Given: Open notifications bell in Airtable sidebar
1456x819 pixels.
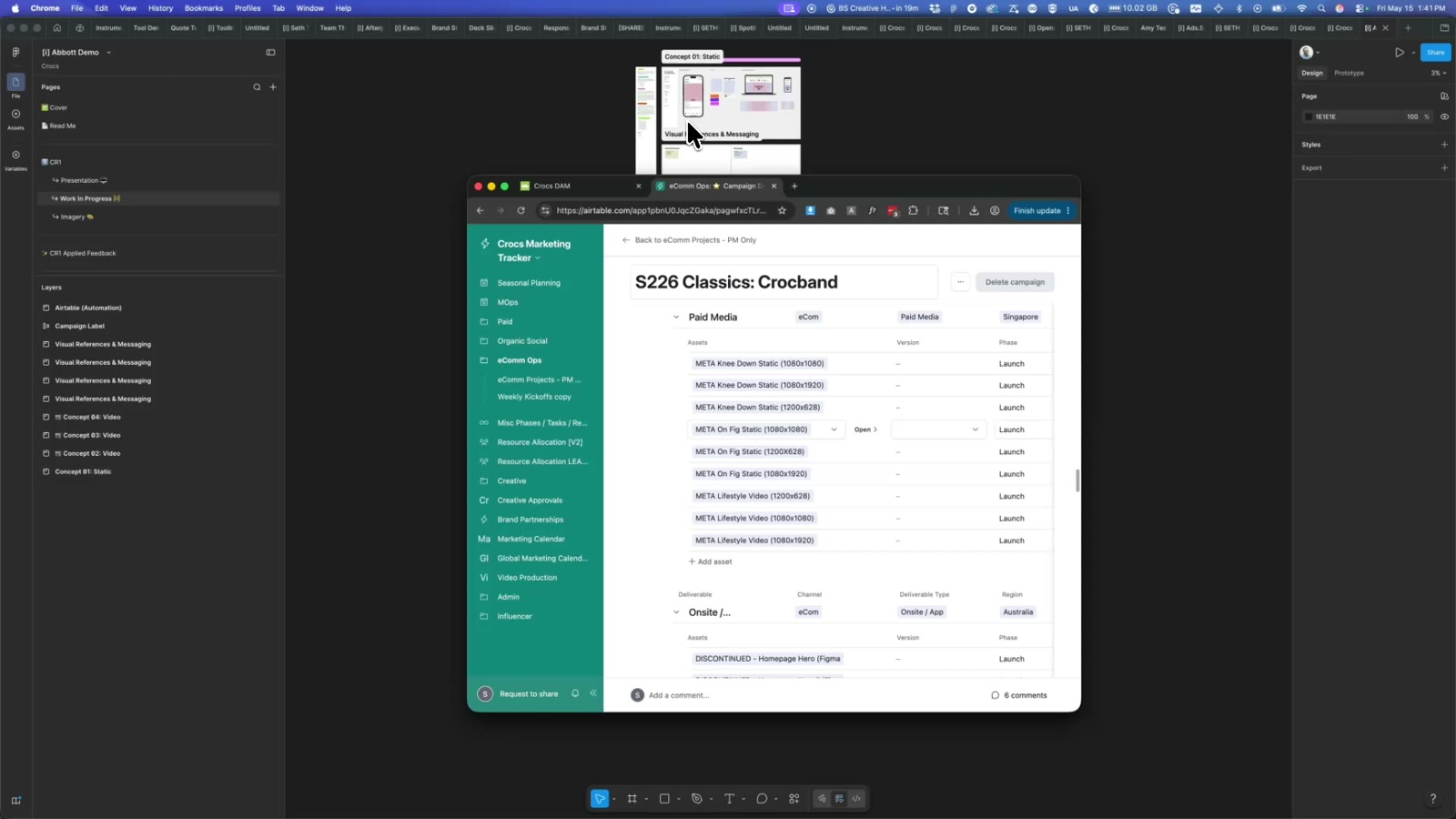Looking at the screenshot, I should click(x=575, y=693).
